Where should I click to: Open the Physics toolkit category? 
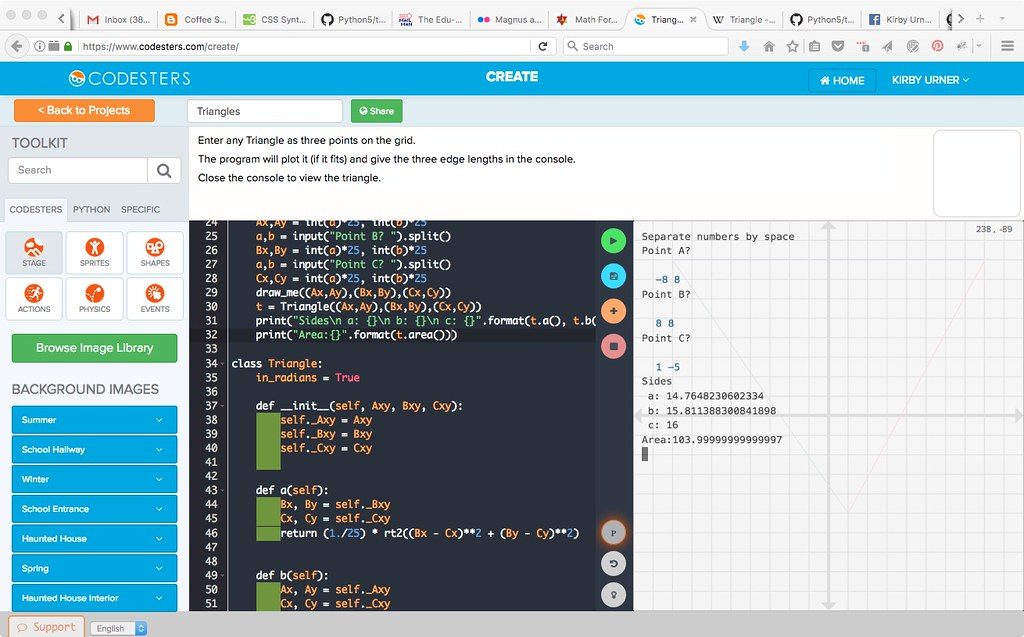(x=95, y=299)
